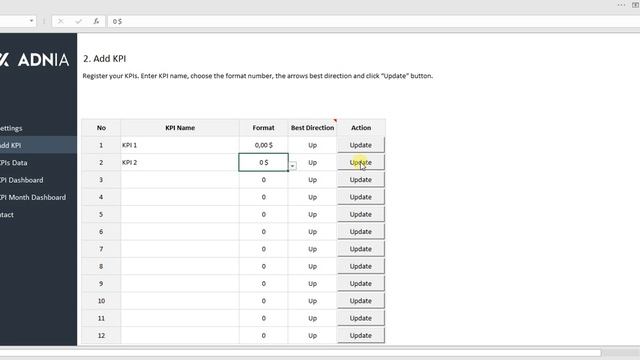
Task: Click the Format column header
Action: (264, 128)
